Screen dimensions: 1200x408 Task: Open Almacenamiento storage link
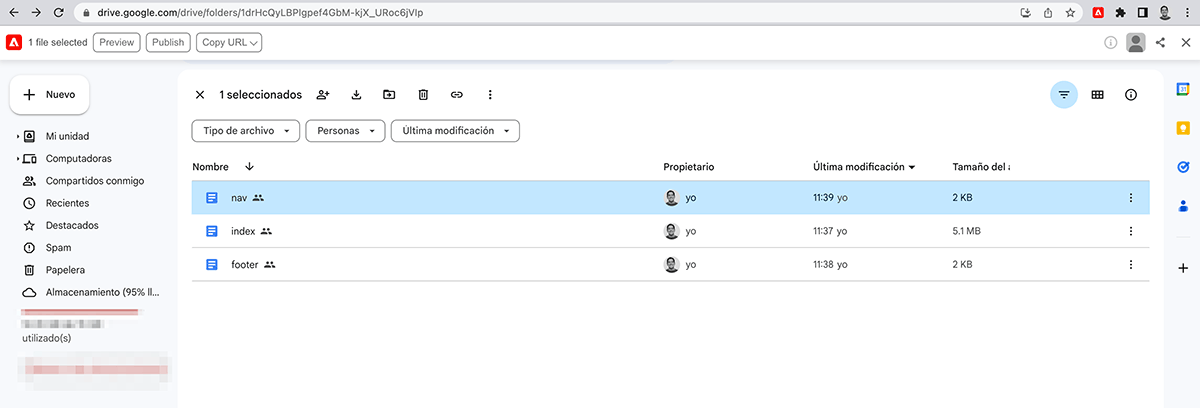pyautogui.click(x=102, y=292)
